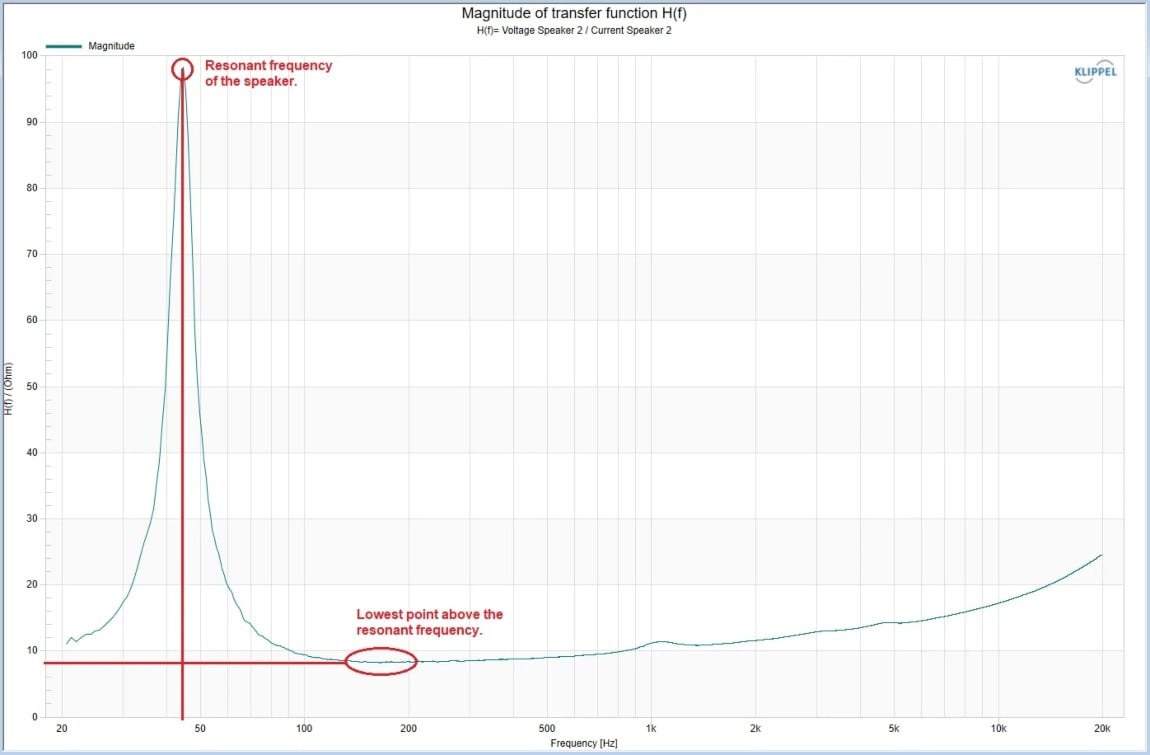
Task: Select the 100 Ohm tick at the top of the y-axis
Action: coord(29,55)
